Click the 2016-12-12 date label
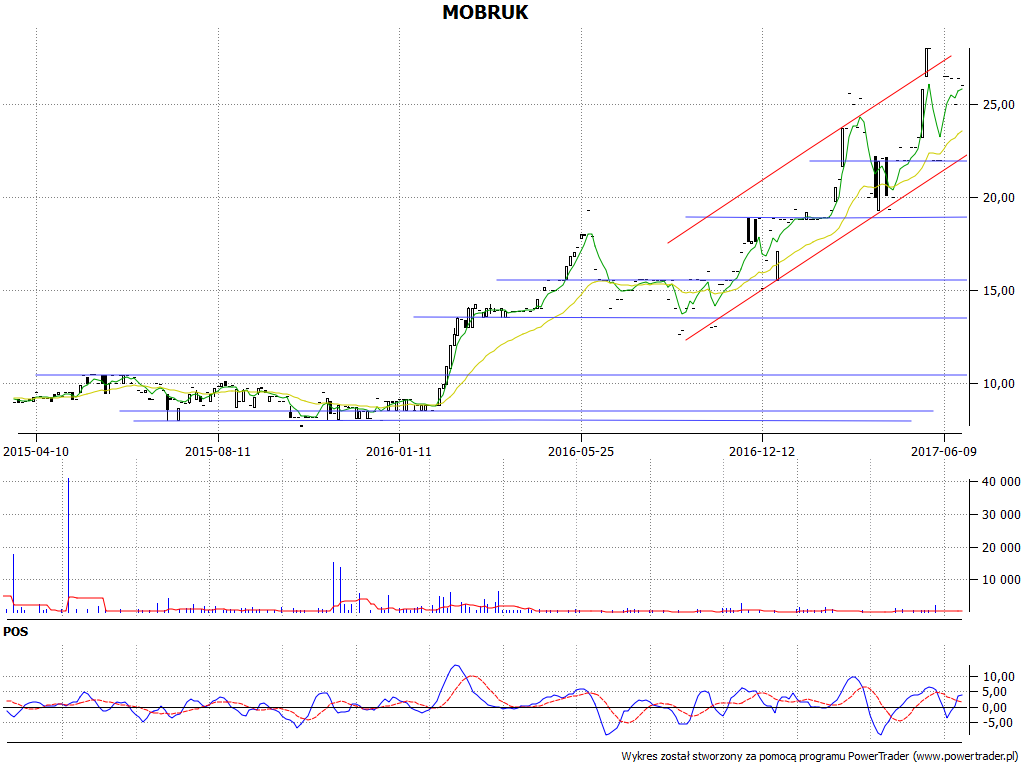1024x768 pixels. click(762, 451)
